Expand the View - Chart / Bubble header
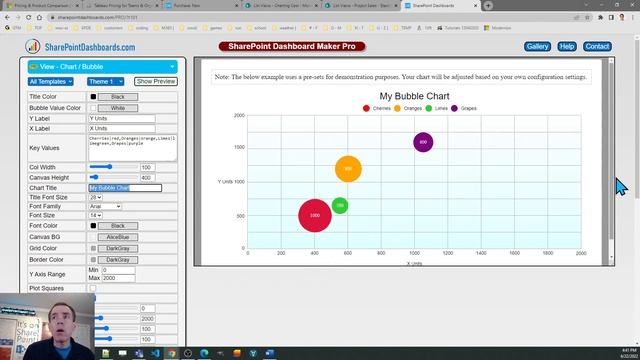 (102, 67)
